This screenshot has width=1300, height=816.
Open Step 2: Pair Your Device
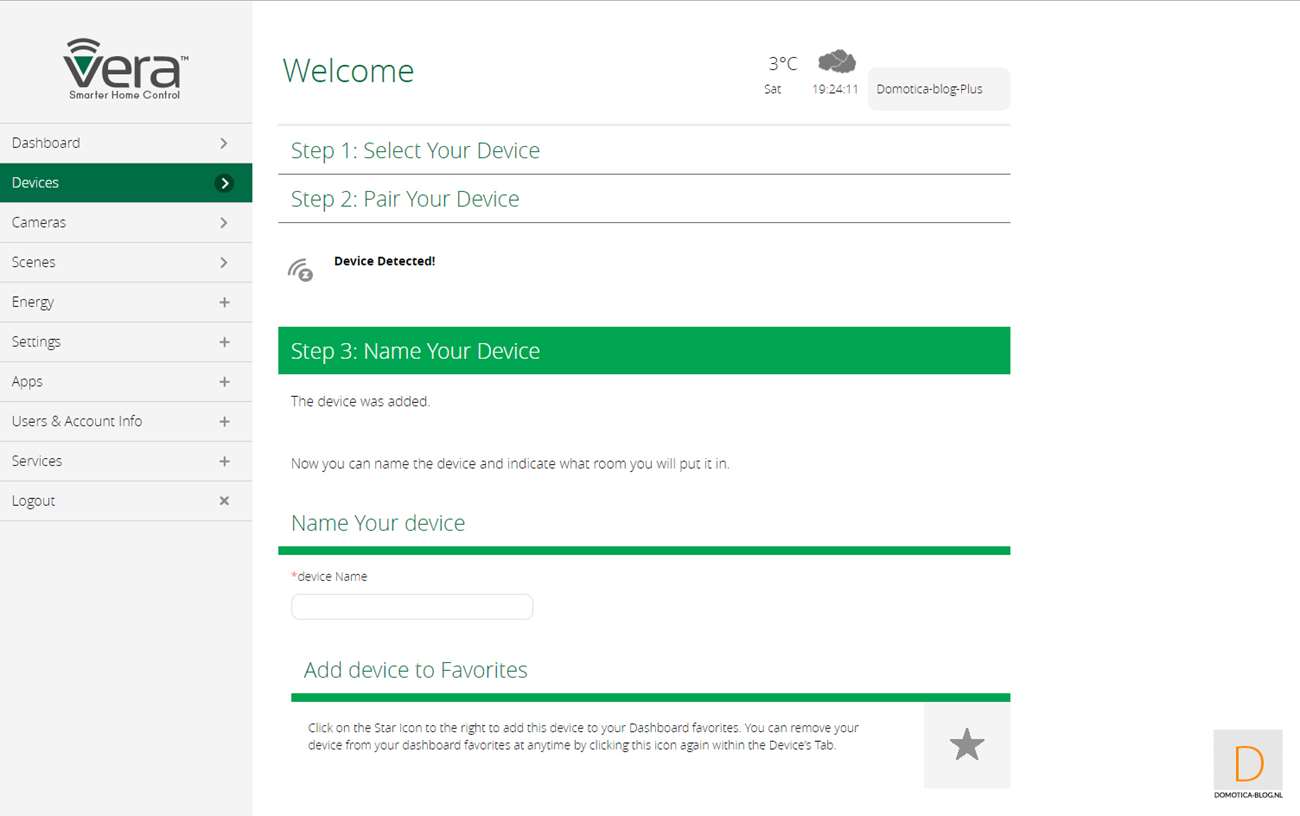coord(644,199)
